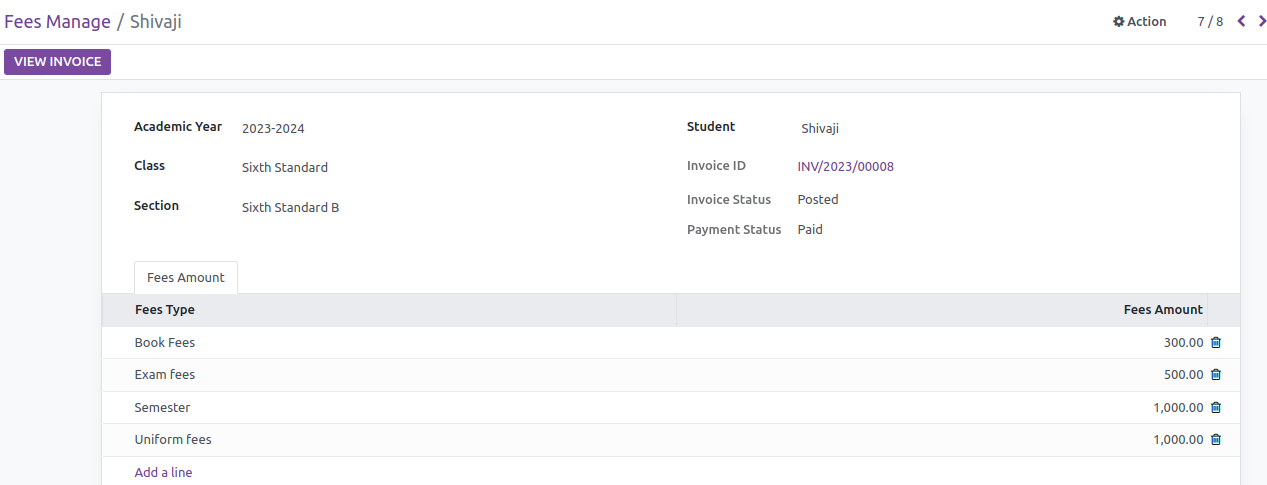Go to next record arrow
This screenshot has width=1267, height=485.
point(1262,21)
